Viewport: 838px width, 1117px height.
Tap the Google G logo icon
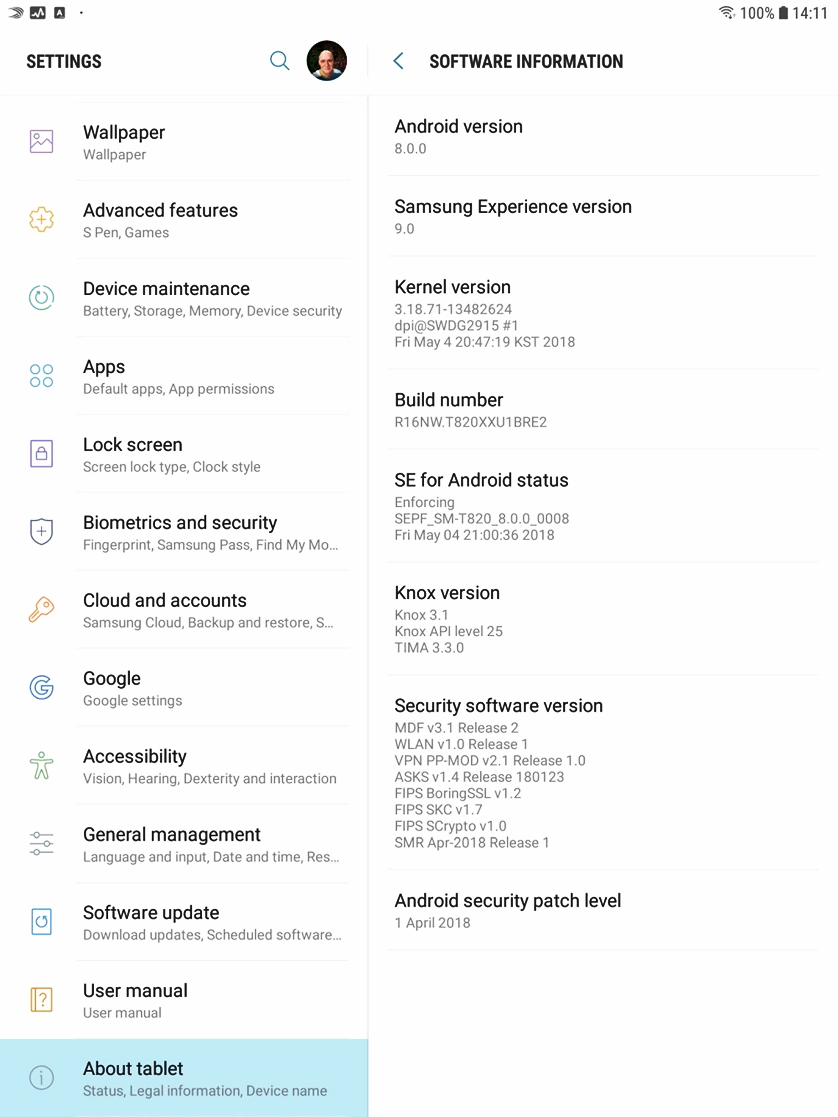pos(41,687)
